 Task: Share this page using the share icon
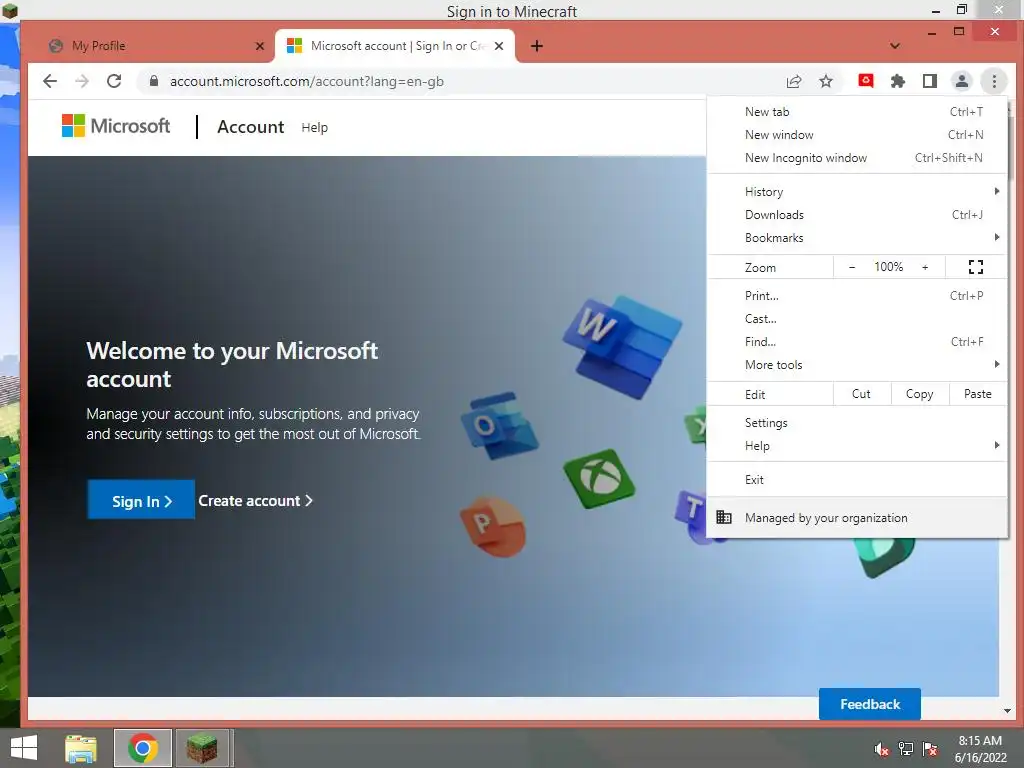pos(794,81)
